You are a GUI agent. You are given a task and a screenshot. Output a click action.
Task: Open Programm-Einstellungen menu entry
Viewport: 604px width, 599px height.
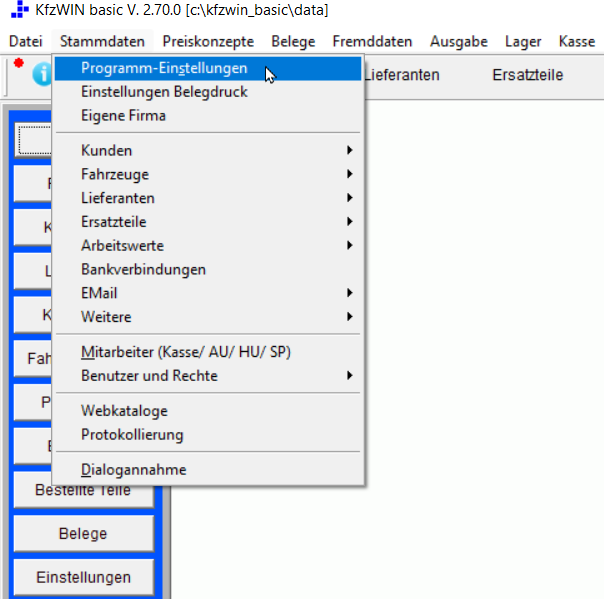(208, 68)
